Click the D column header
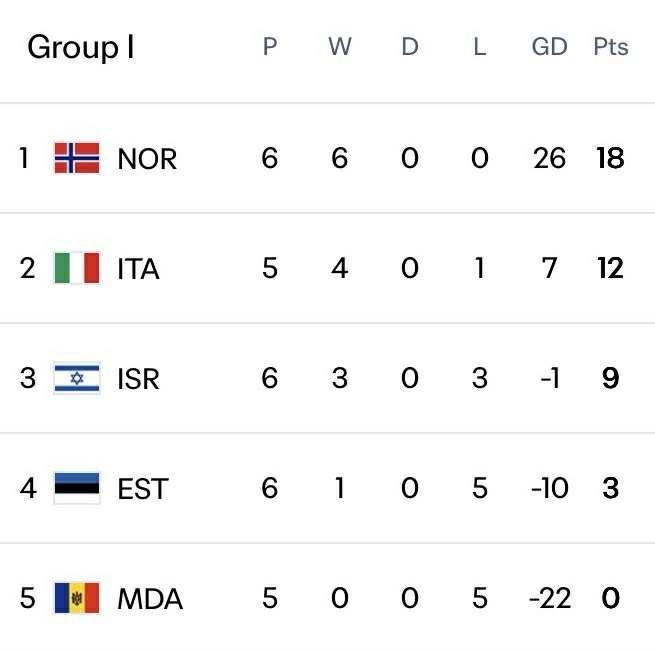This screenshot has width=655, height=652. pos(409,47)
